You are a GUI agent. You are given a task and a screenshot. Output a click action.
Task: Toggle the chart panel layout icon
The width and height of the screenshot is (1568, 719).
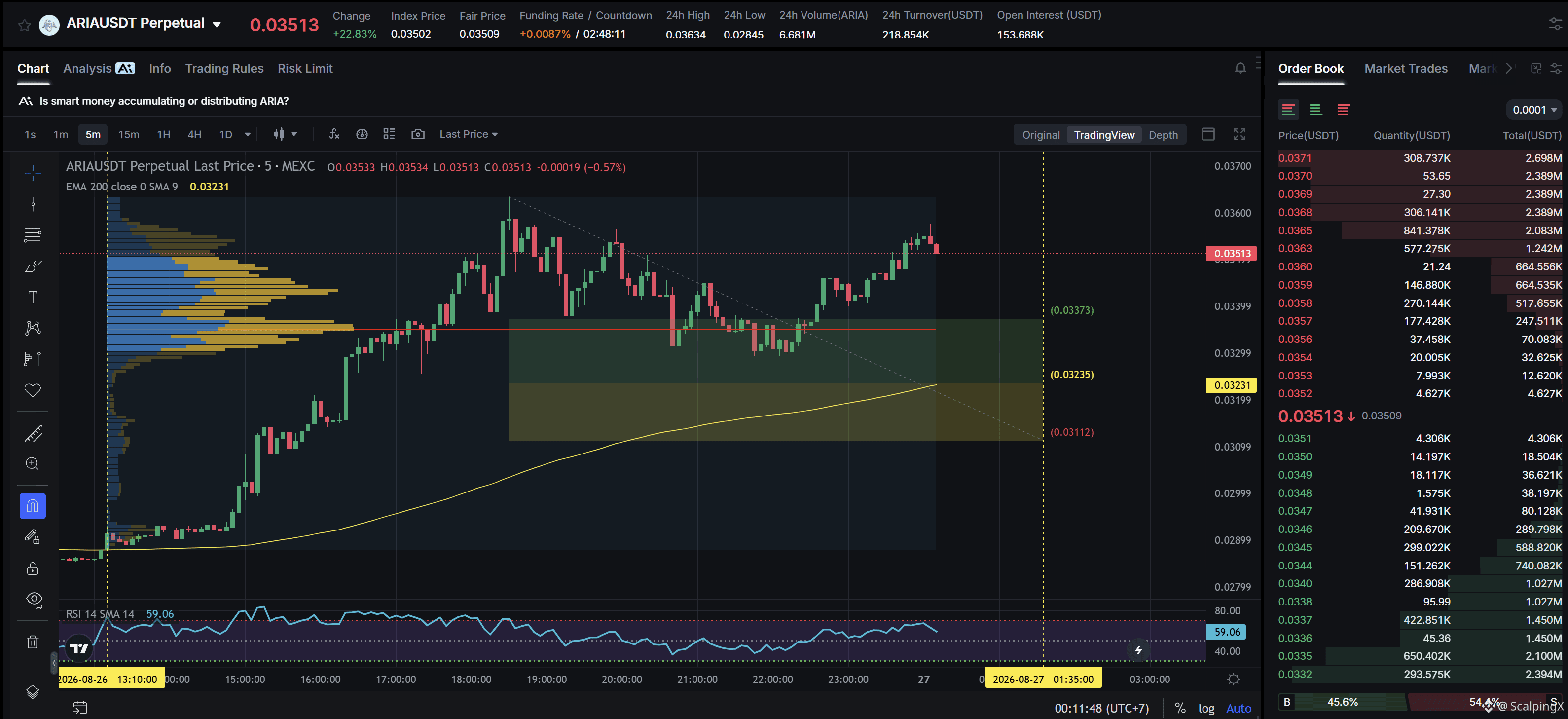coord(1207,134)
